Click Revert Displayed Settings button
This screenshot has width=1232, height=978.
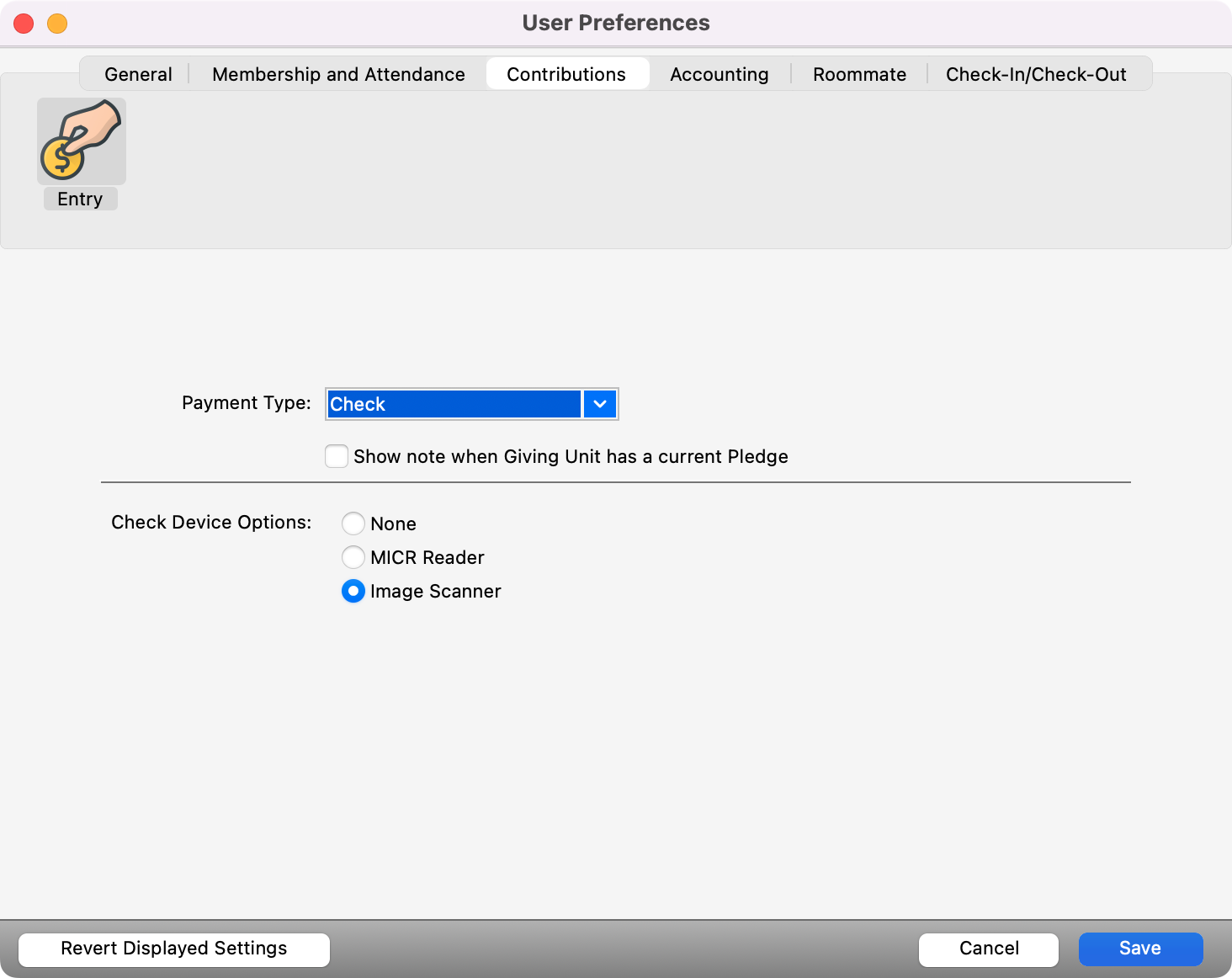coord(174,949)
